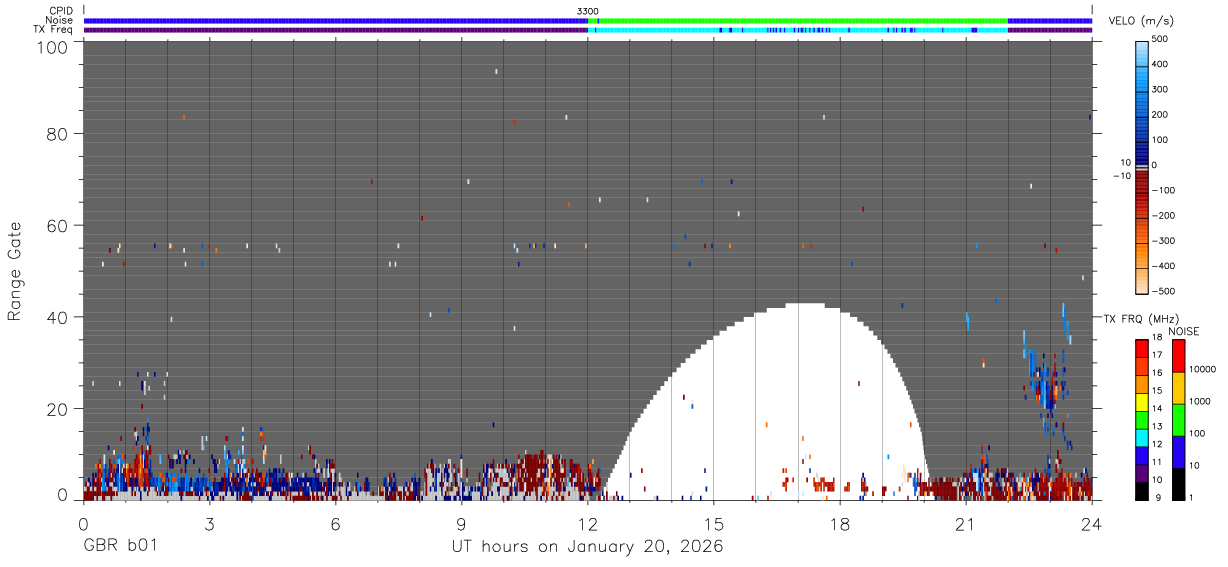Click the 21 tick on UT hours axis
1228x567 pixels.
(x=965, y=523)
